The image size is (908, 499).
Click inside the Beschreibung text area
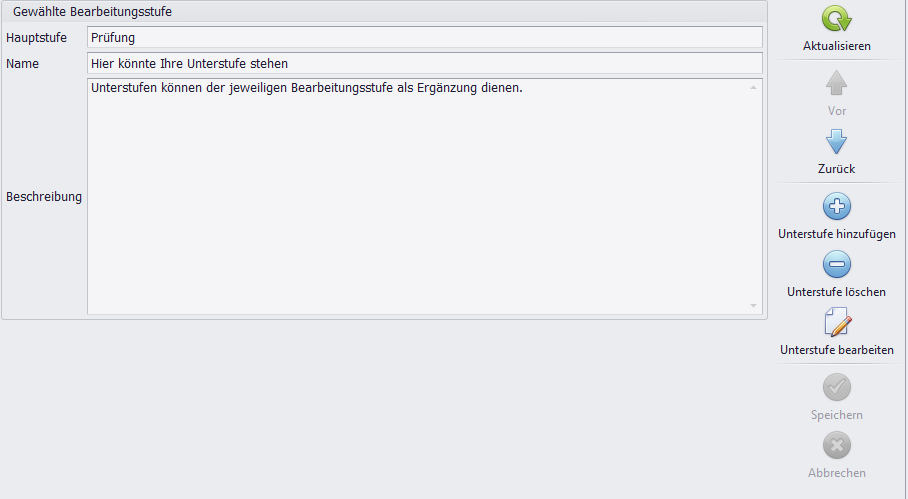point(417,200)
